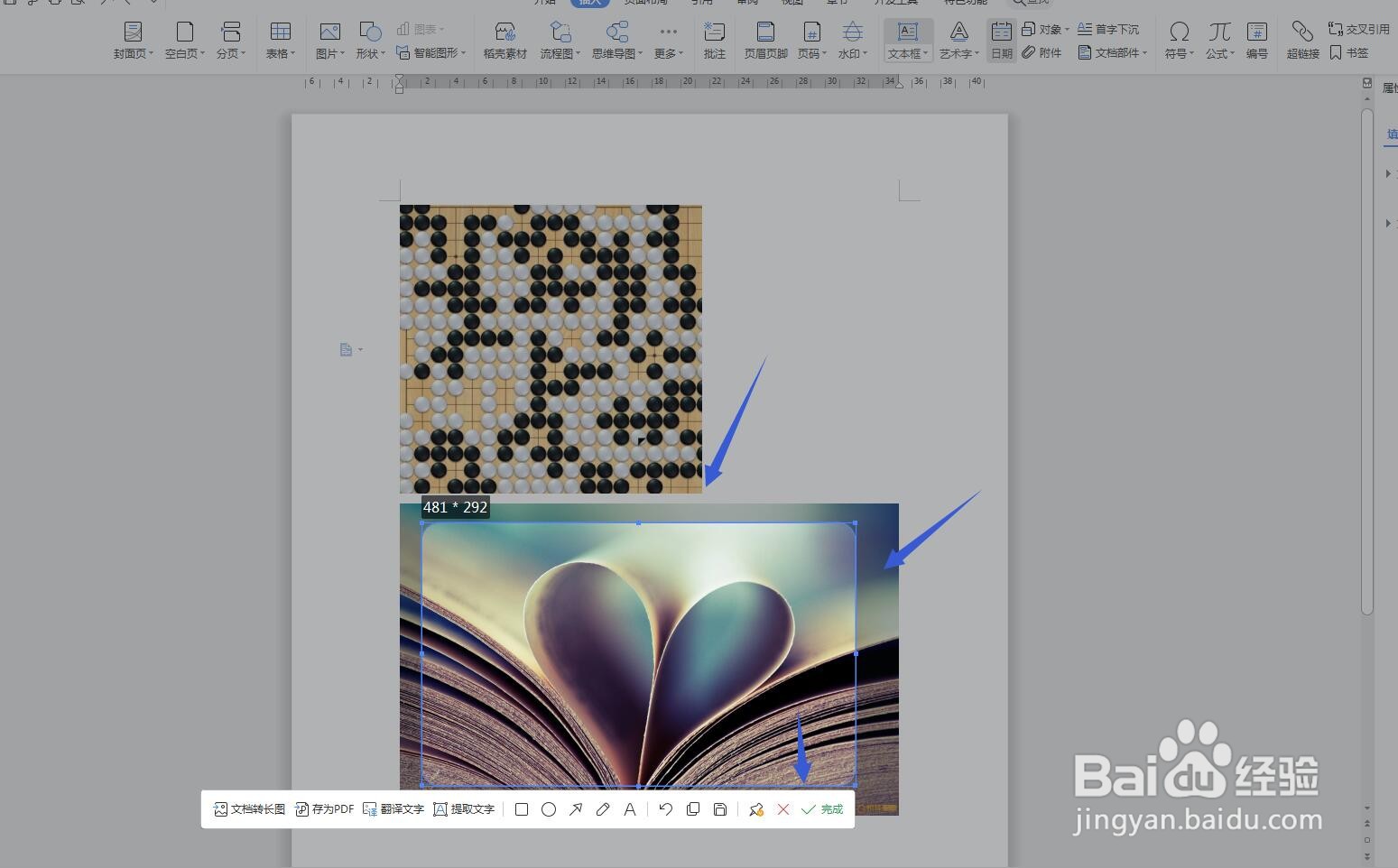Select the text annotation tool

coord(630,809)
